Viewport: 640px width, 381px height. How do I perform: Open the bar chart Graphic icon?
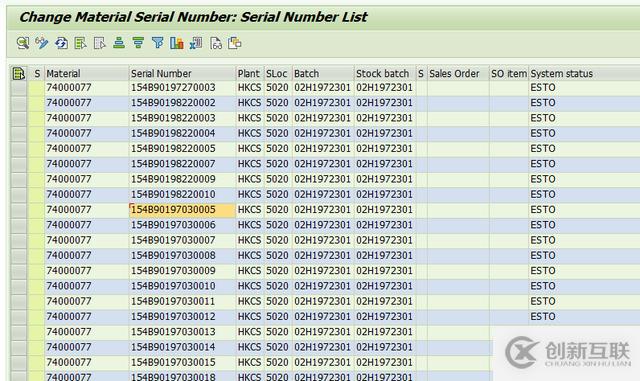(x=177, y=43)
